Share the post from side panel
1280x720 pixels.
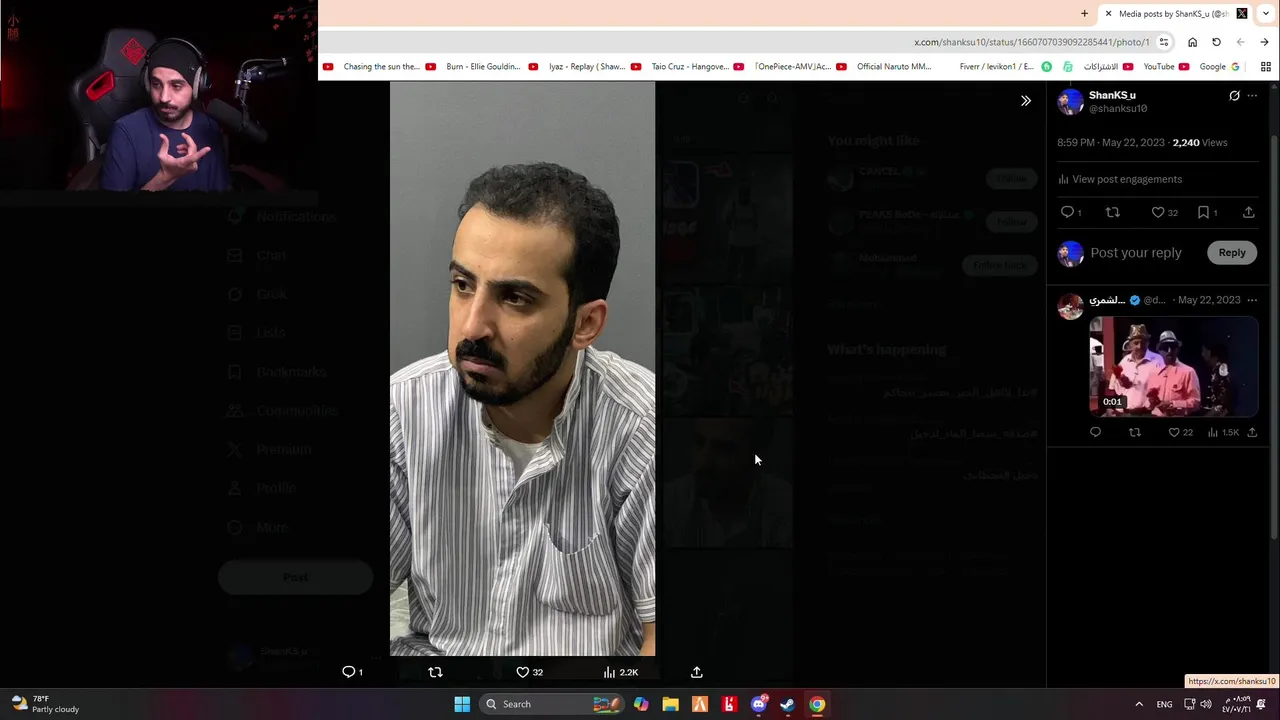[x=1248, y=212]
